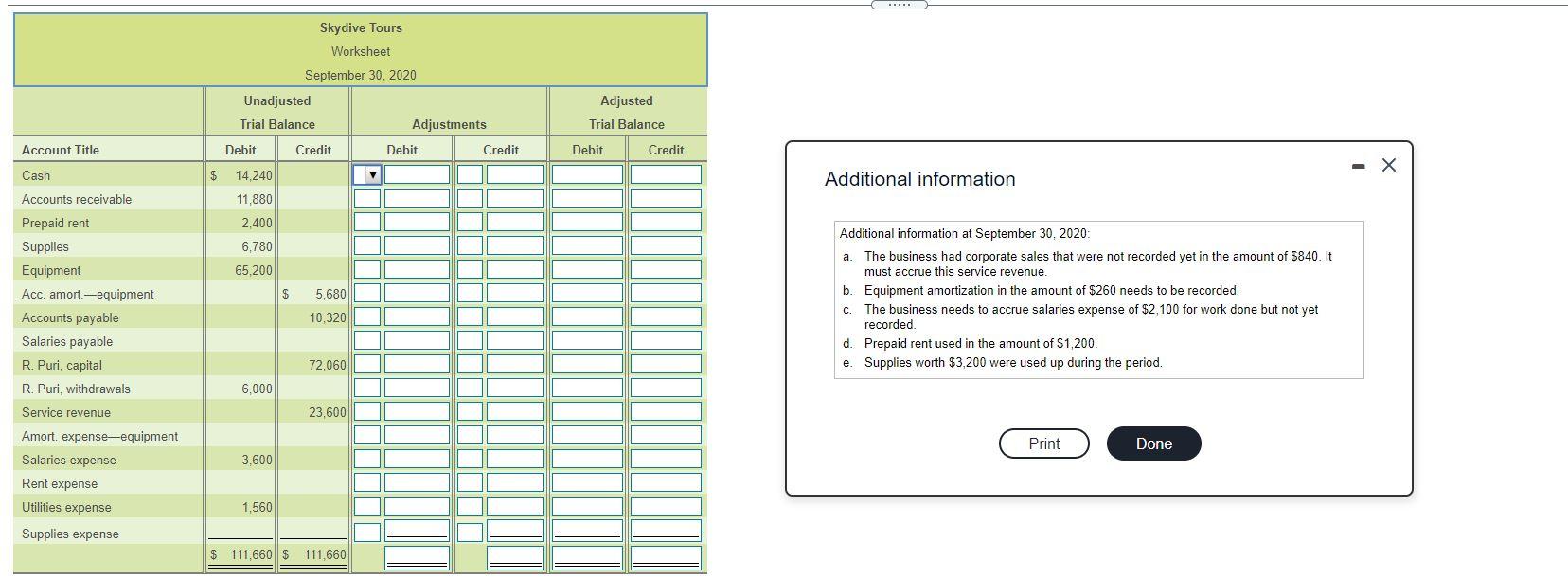Open Supplies expense adjustment debit letter dropdown

(367, 533)
